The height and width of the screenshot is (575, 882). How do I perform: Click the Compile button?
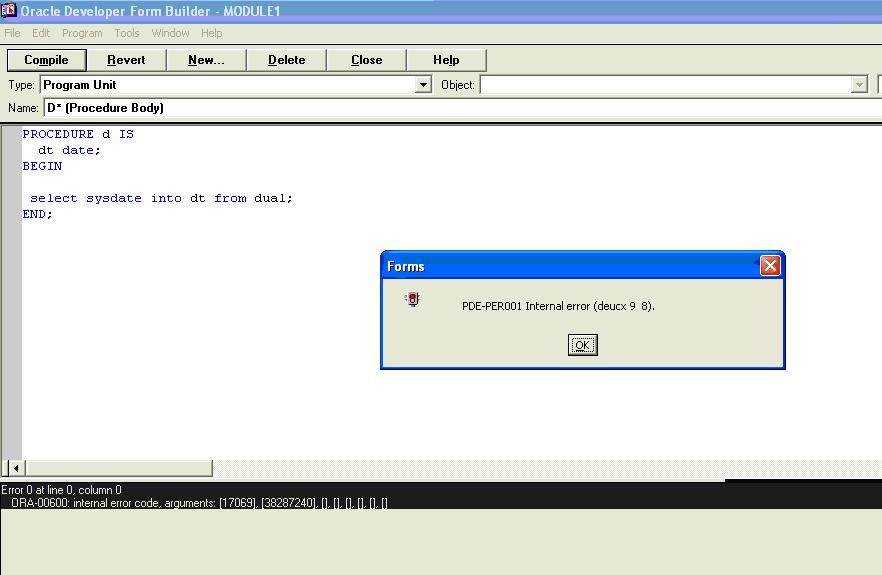point(46,60)
